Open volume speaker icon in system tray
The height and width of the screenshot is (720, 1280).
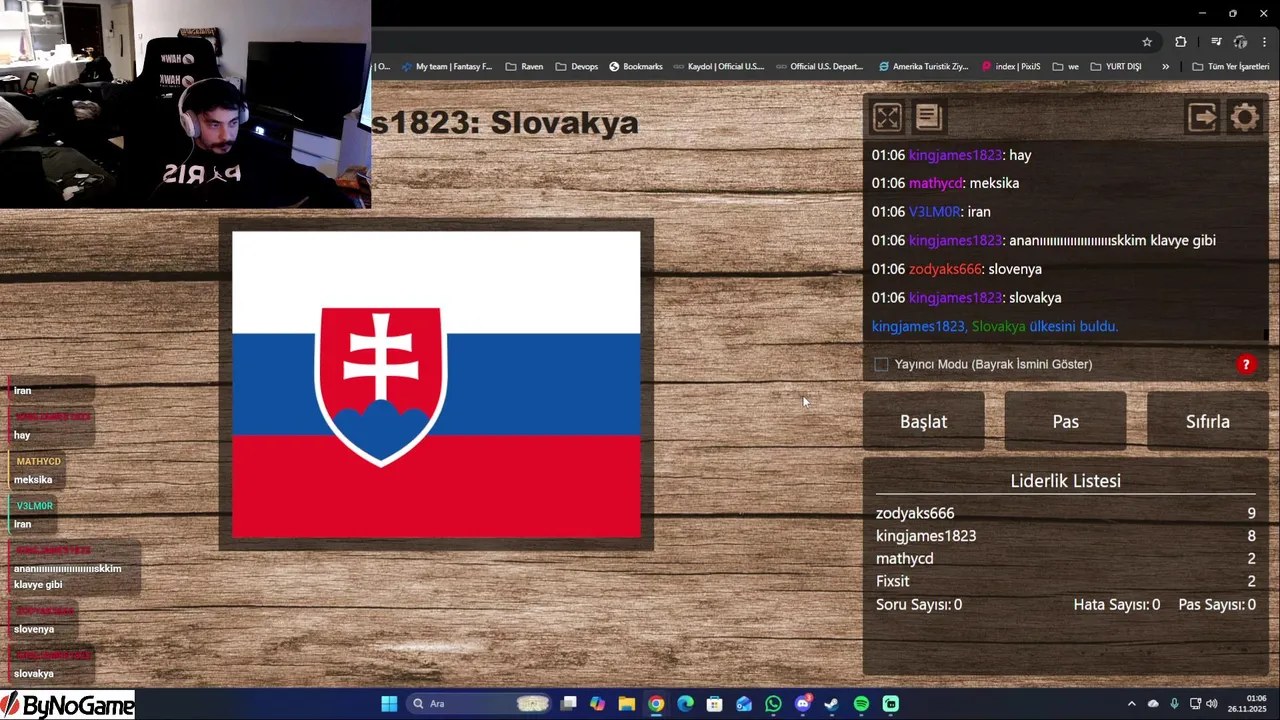click(1212, 704)
